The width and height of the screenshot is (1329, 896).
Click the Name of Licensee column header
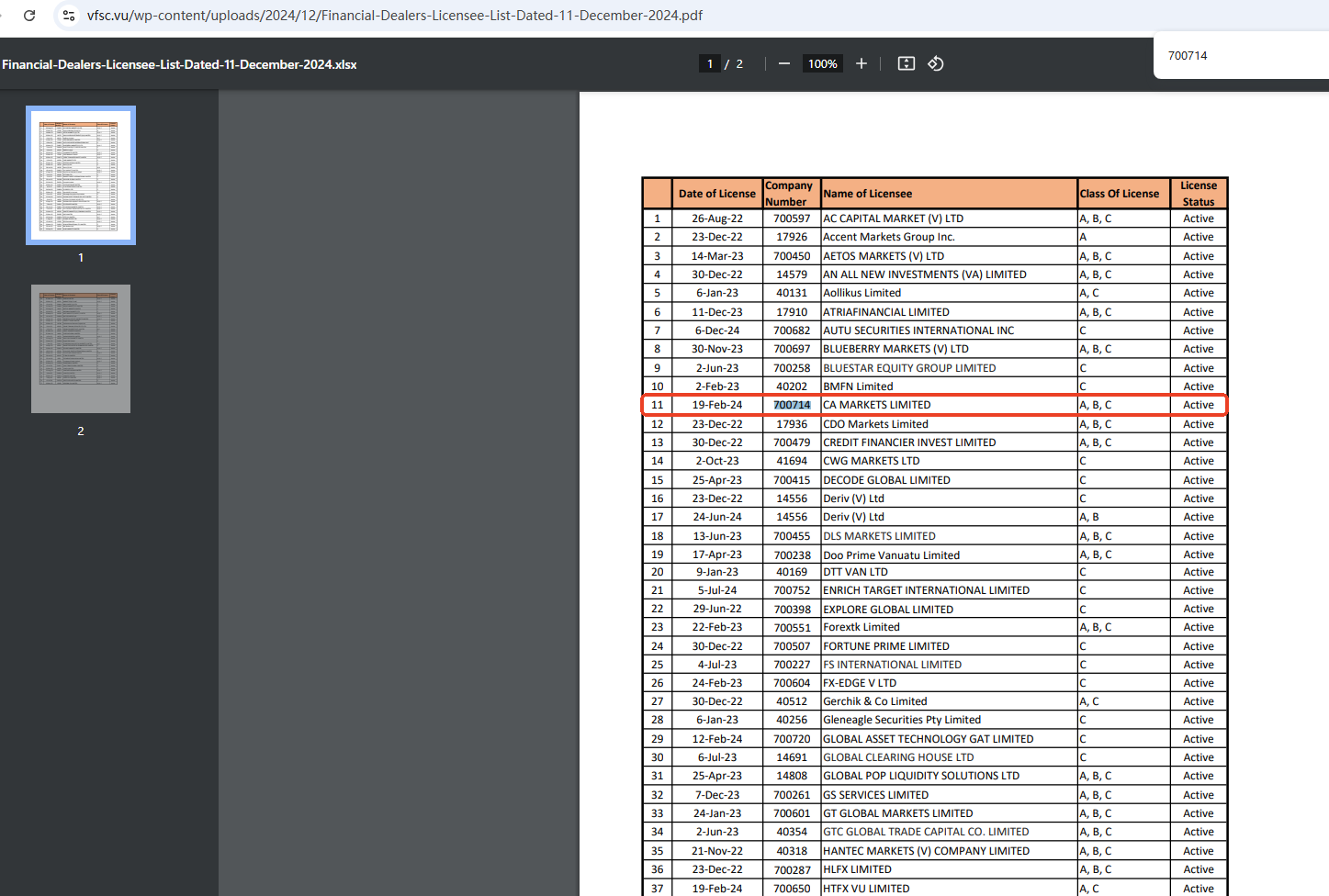tap(868, 194)
